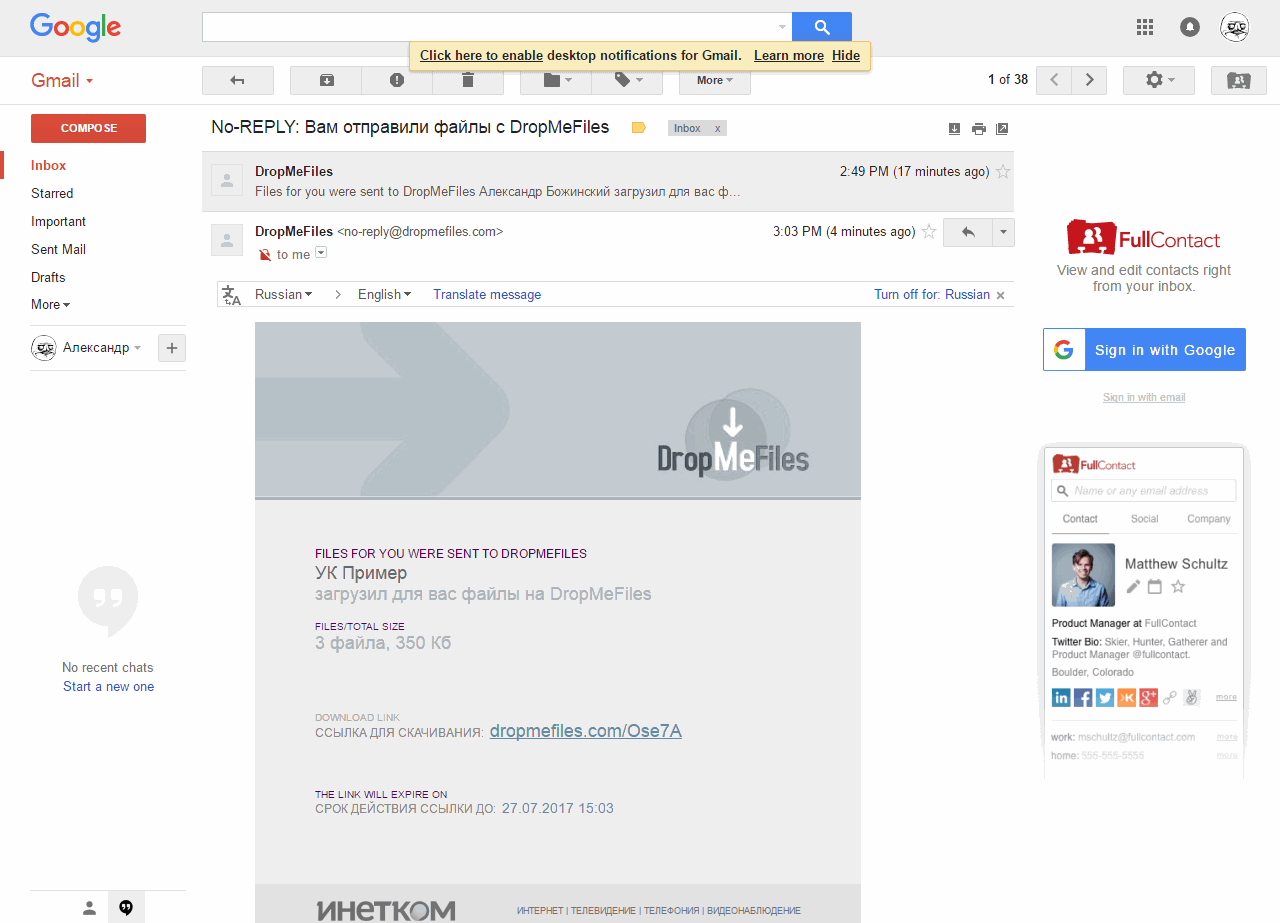Delete the conversation with trash icon
This screenshot has height=923, width=1280.
(467, 80)
